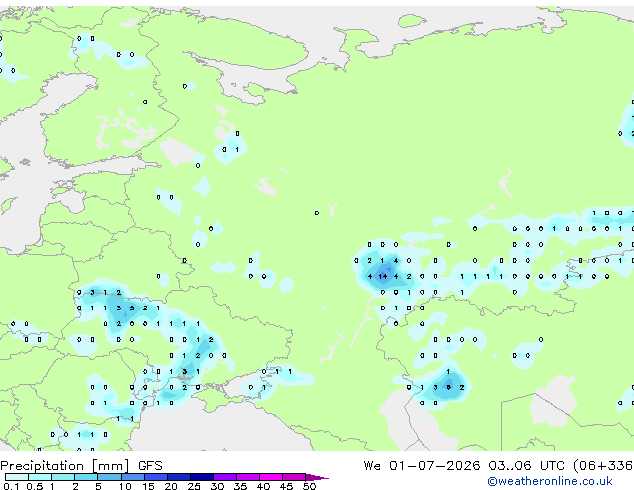Select the 40–45 mm legend swatch
The height and width of the screenshot is (490, 634).
(x=271, y=477)
